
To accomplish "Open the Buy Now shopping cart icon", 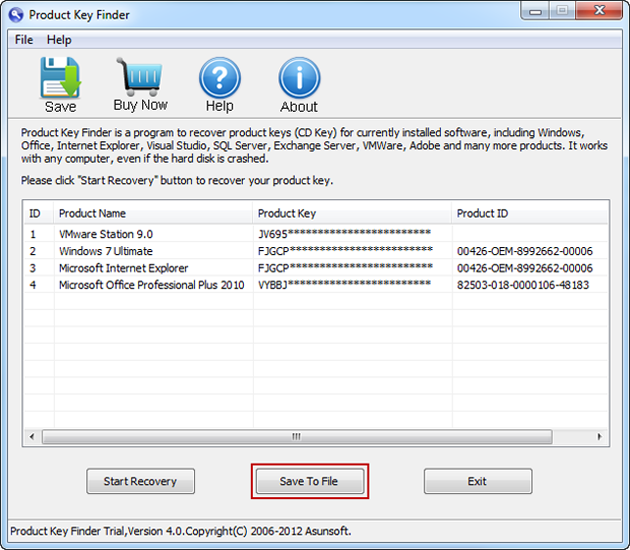I will click(140, 76).
